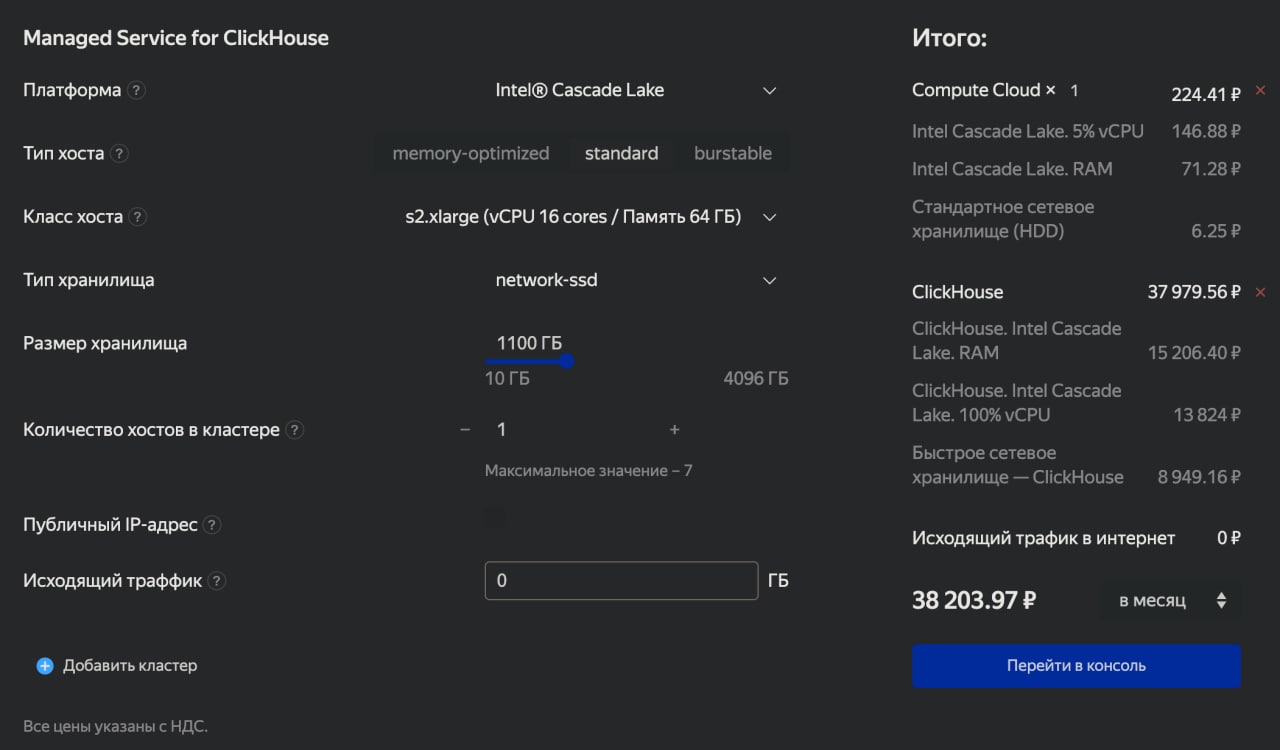Click the 146.88 ₽ vCPU price

(x=1206, y=131)
